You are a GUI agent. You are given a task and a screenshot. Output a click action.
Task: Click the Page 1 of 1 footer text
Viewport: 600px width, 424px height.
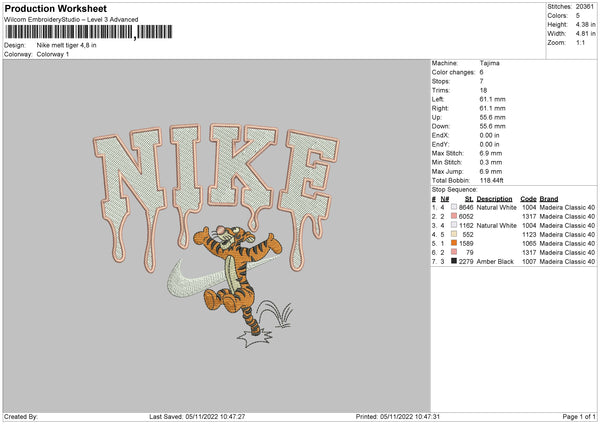[579, 416]
